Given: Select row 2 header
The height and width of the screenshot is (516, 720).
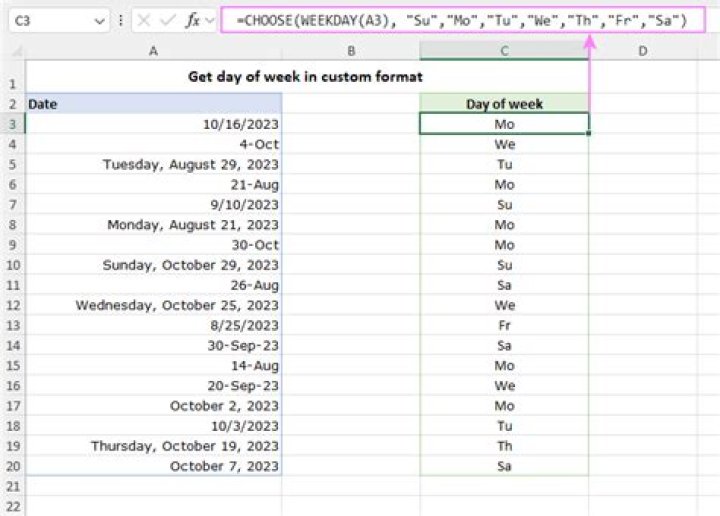Looking at the screenshot, I should 12,104.
